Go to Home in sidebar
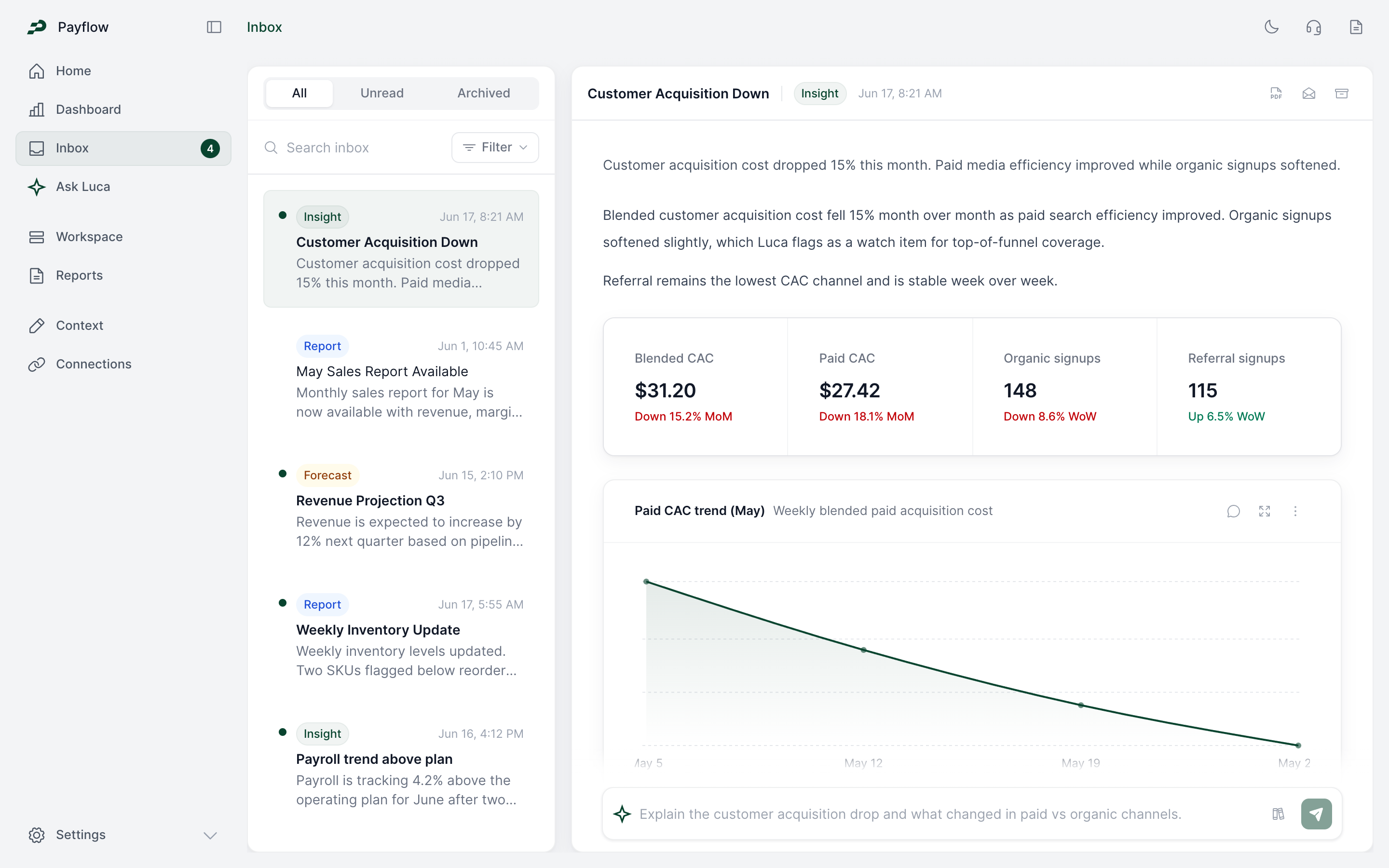The height and width of the screenshot is (868, 1389). pyautogui.click(x=123, y=70)
